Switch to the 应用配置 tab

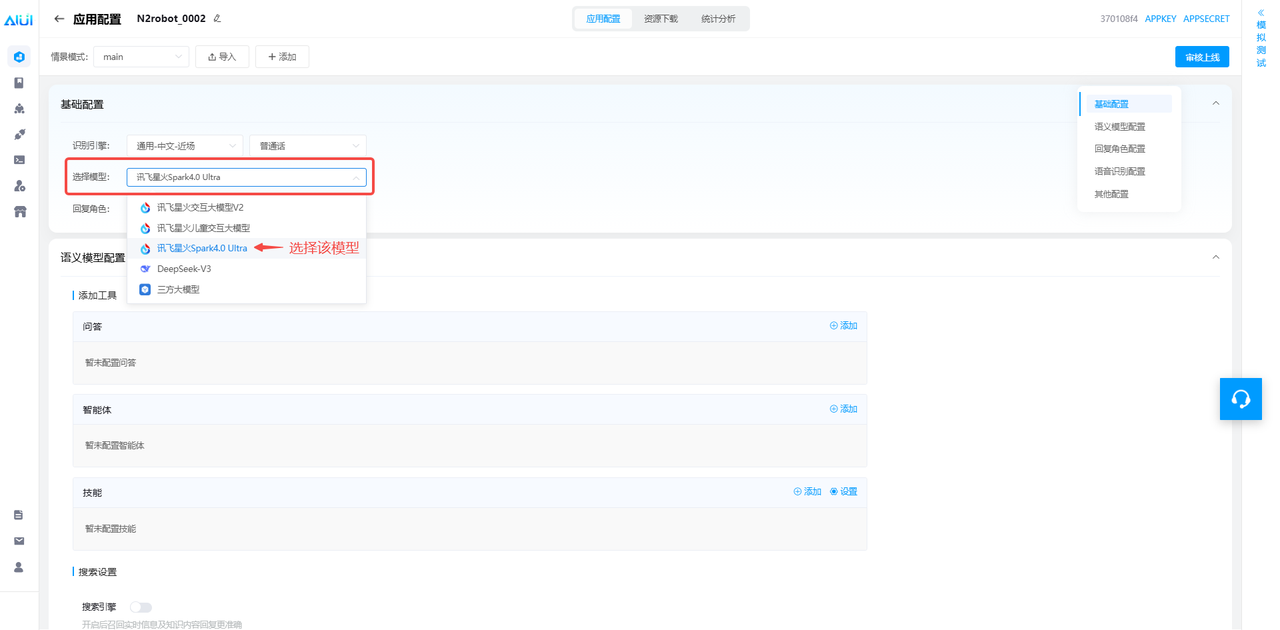coord(603,19)
